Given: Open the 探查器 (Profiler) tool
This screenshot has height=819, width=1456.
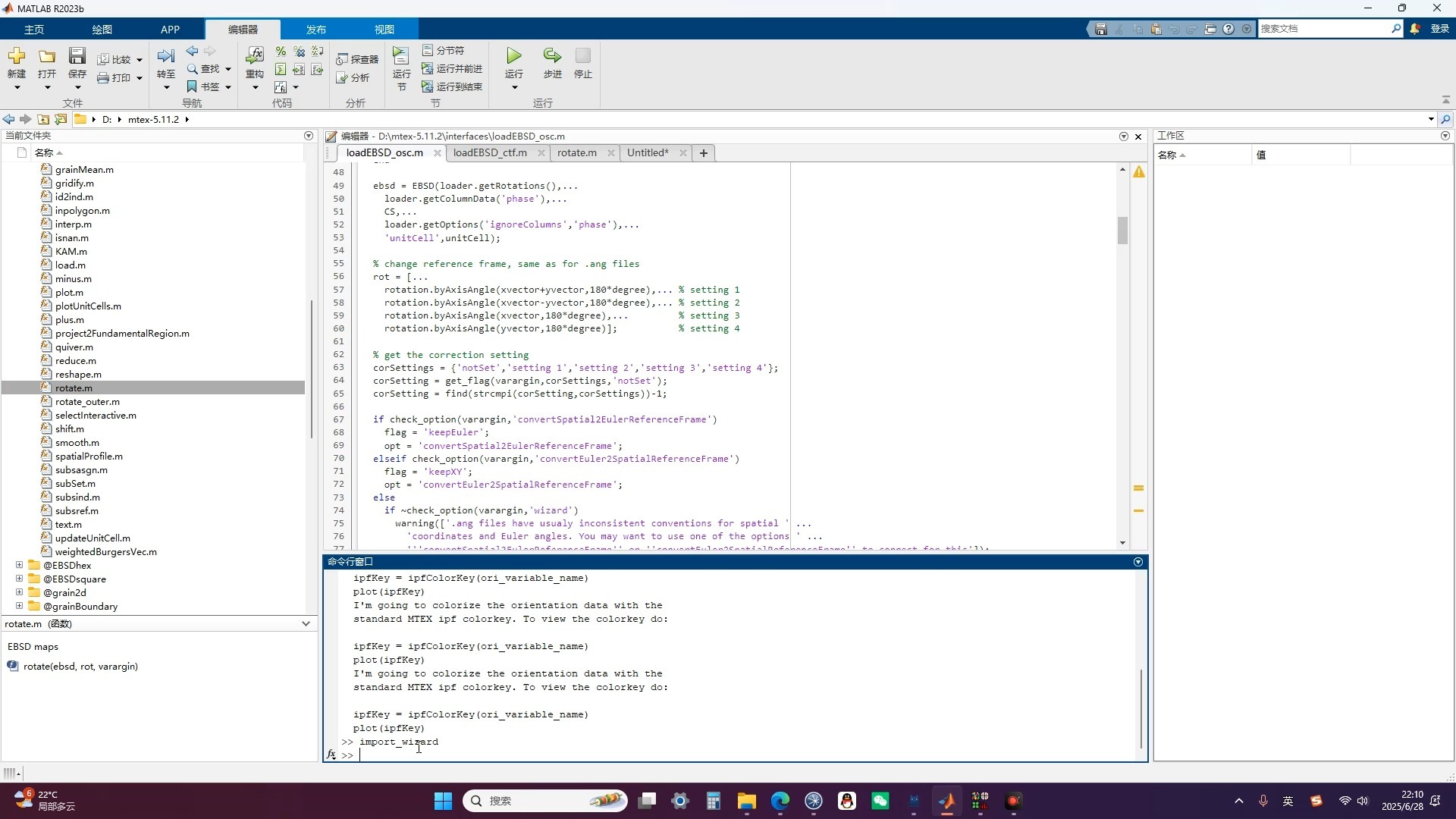Looking at the screenshot, I should 357,59.
